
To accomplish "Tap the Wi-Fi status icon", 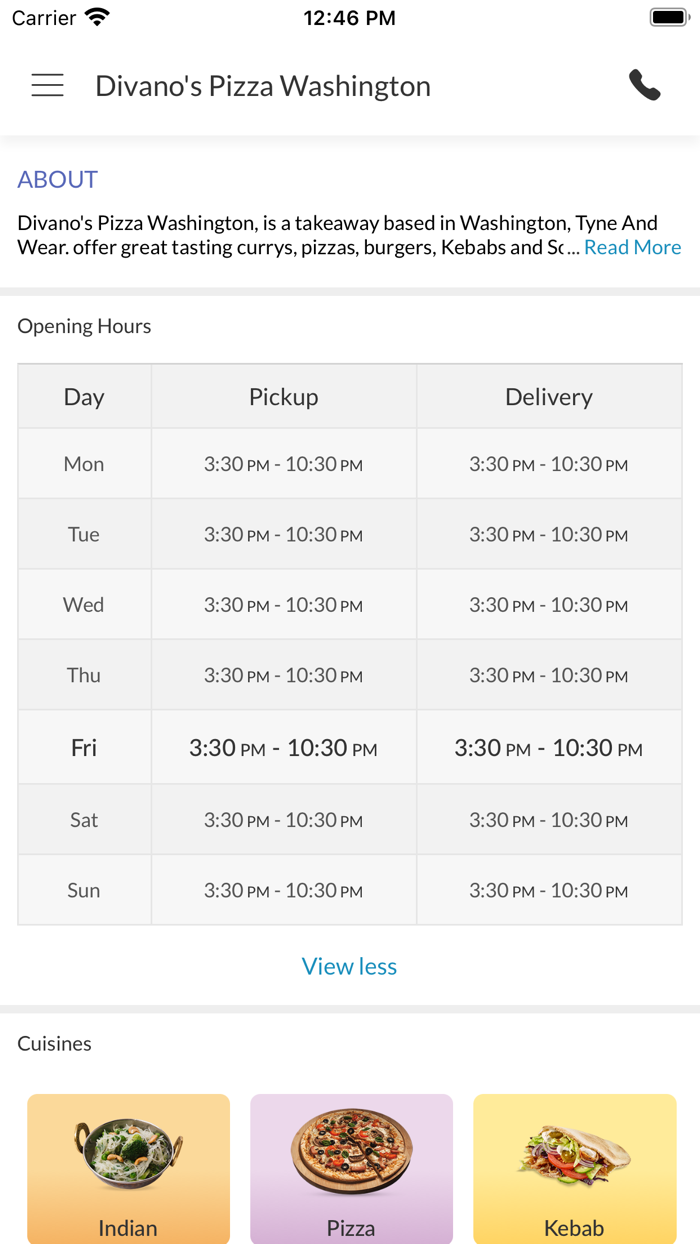I will point(97,17).
